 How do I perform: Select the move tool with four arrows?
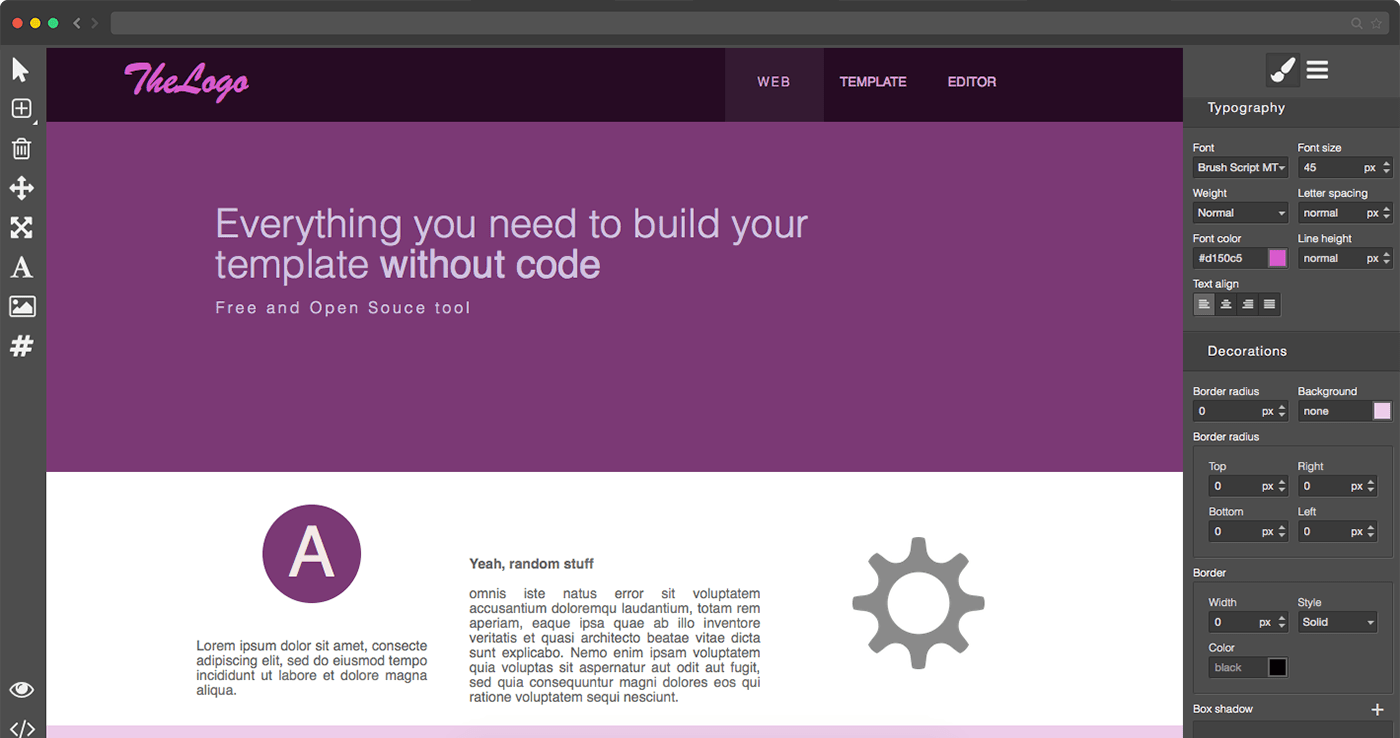[21, 188]
